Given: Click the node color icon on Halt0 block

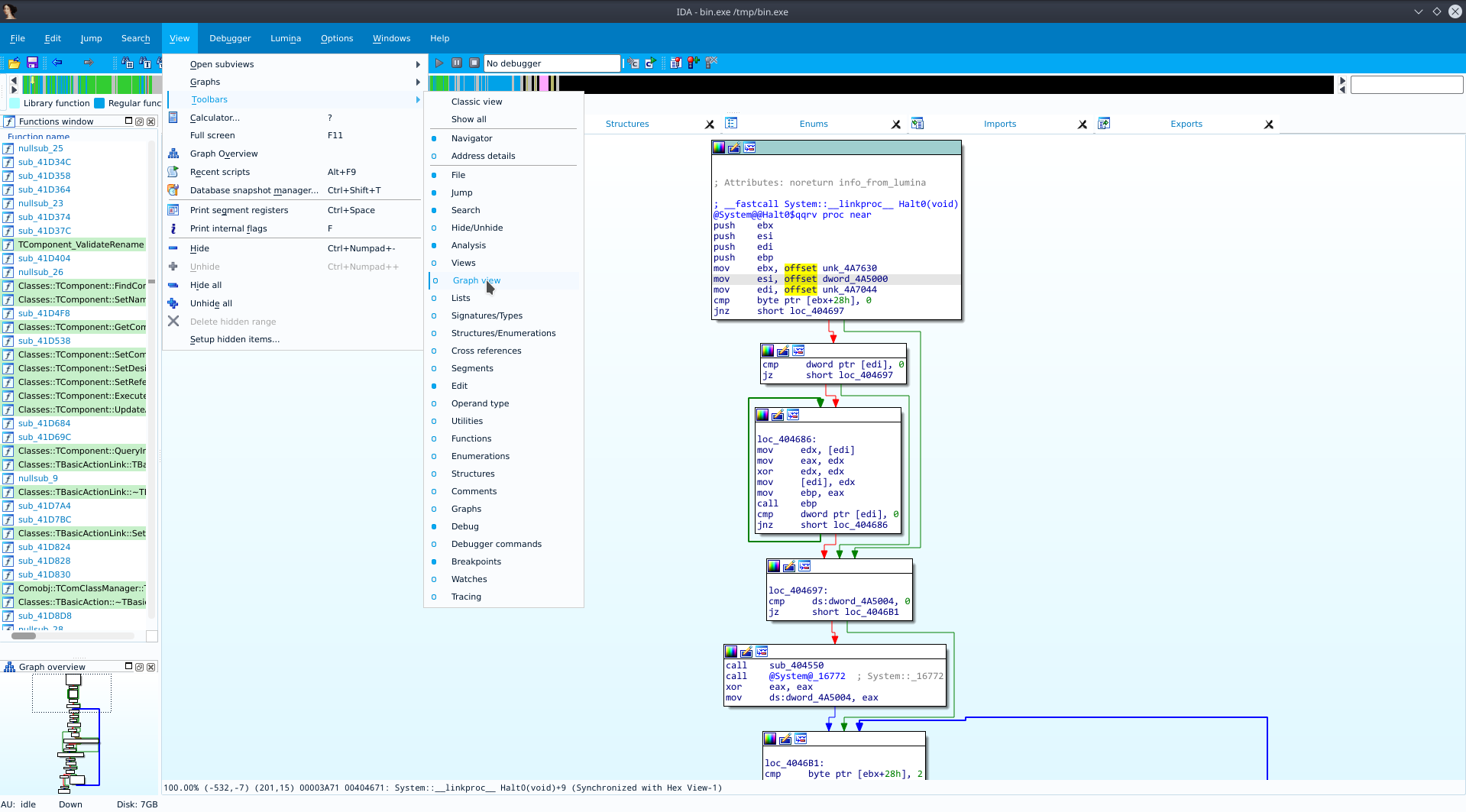Looking at the screenshot, I should coord(719,148).
